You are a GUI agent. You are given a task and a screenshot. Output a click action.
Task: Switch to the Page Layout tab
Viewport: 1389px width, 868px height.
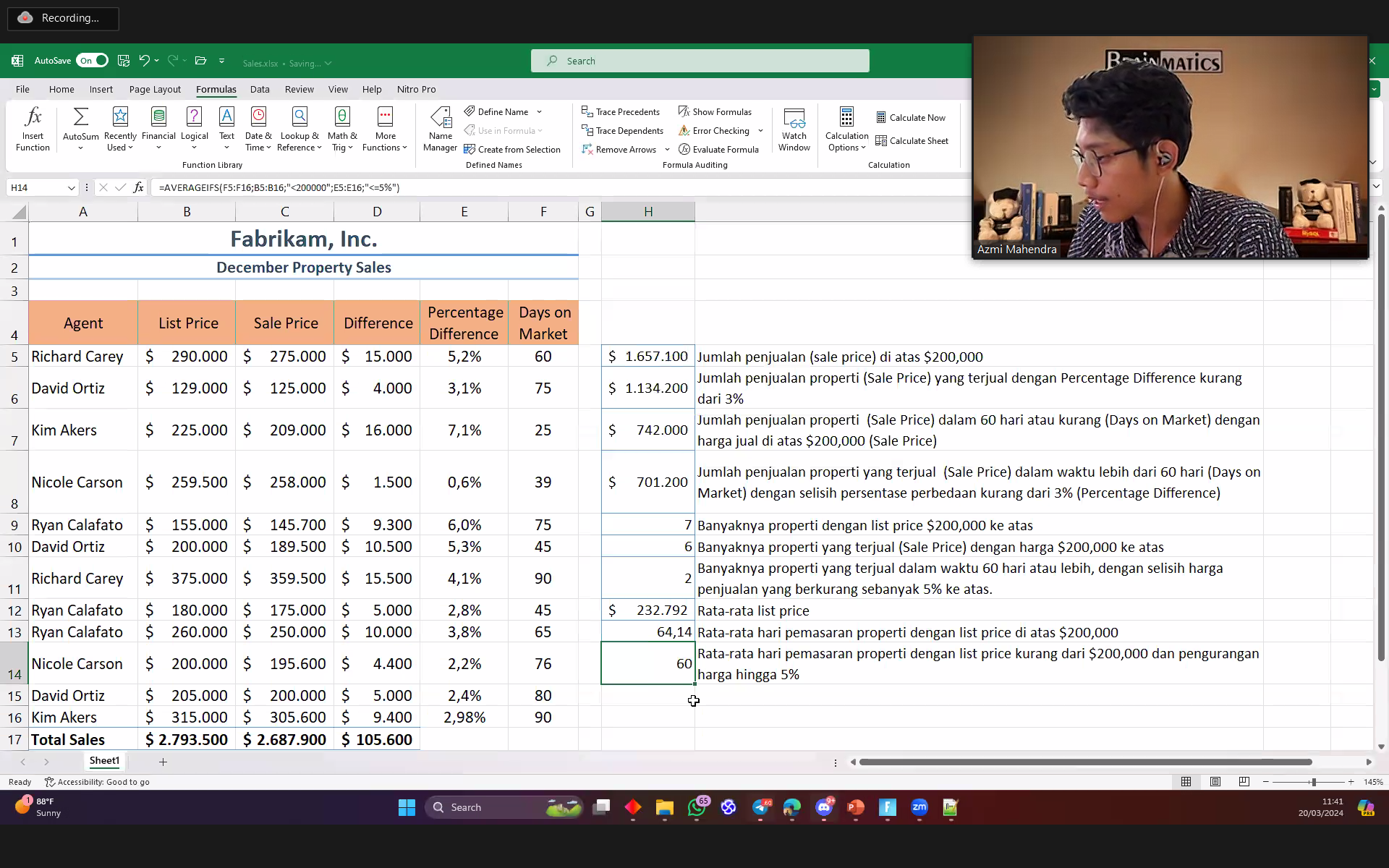coord(155,89)
